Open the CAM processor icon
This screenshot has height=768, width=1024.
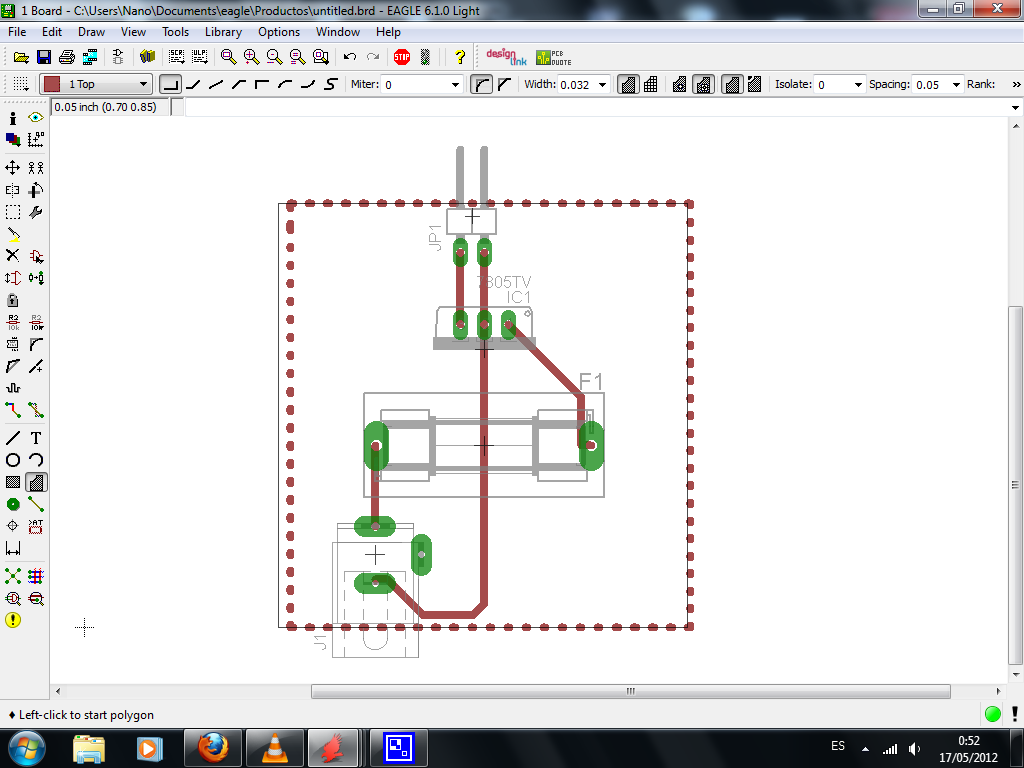[x=89, y=57]
